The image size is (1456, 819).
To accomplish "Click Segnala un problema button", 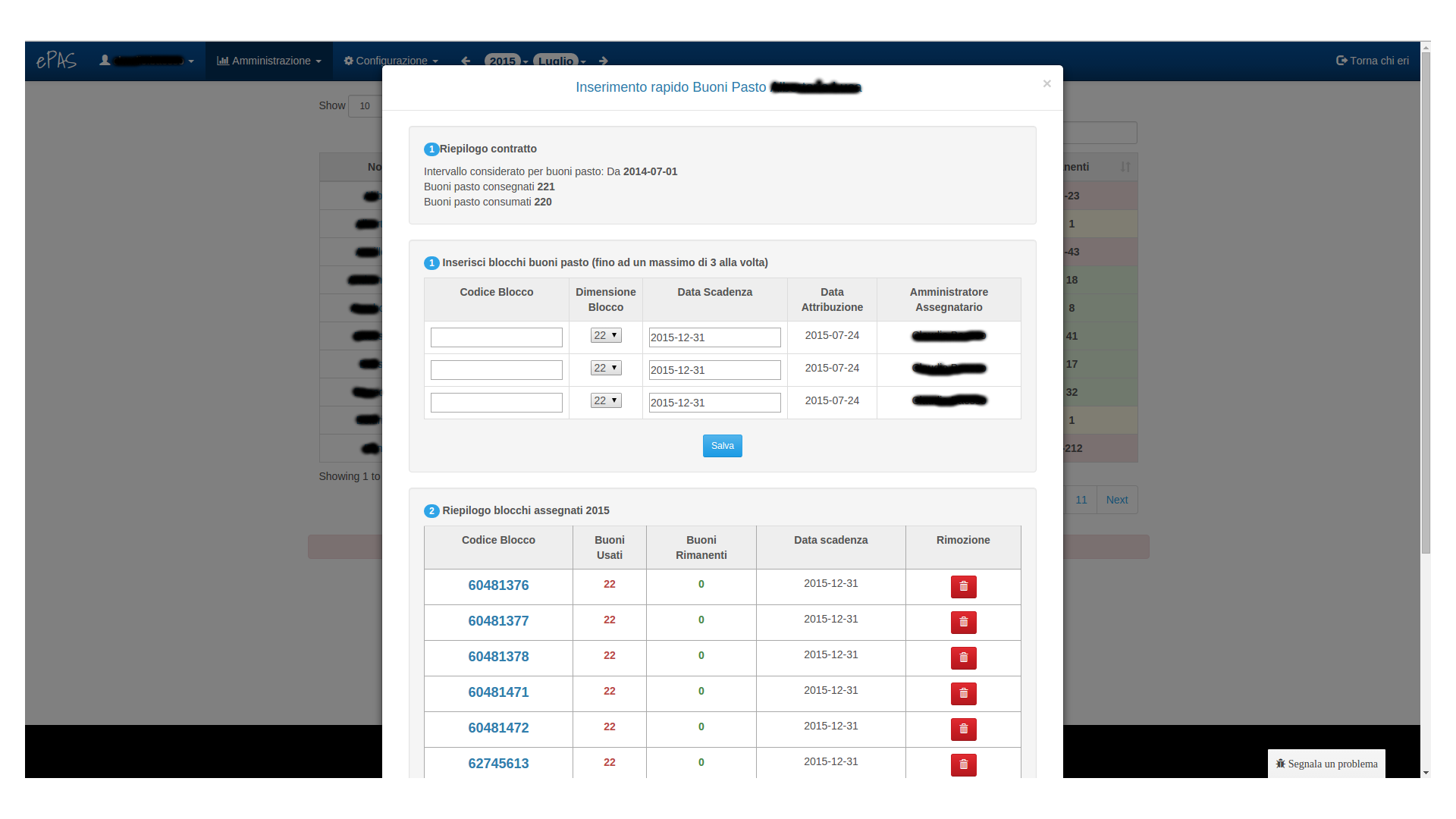I will [x=1326, y=764].
